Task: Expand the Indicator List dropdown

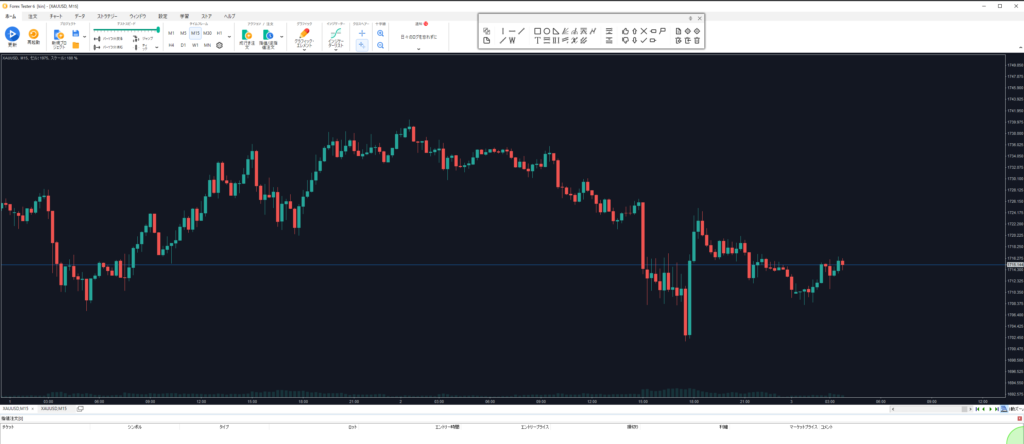Action: (x=337, y=49)
